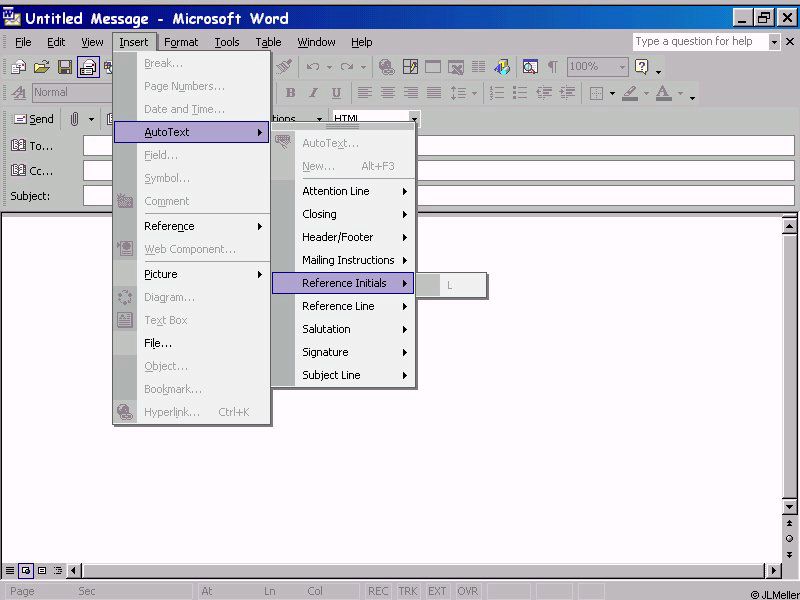Click the attach file paperclip icon

tap(74, 119)
